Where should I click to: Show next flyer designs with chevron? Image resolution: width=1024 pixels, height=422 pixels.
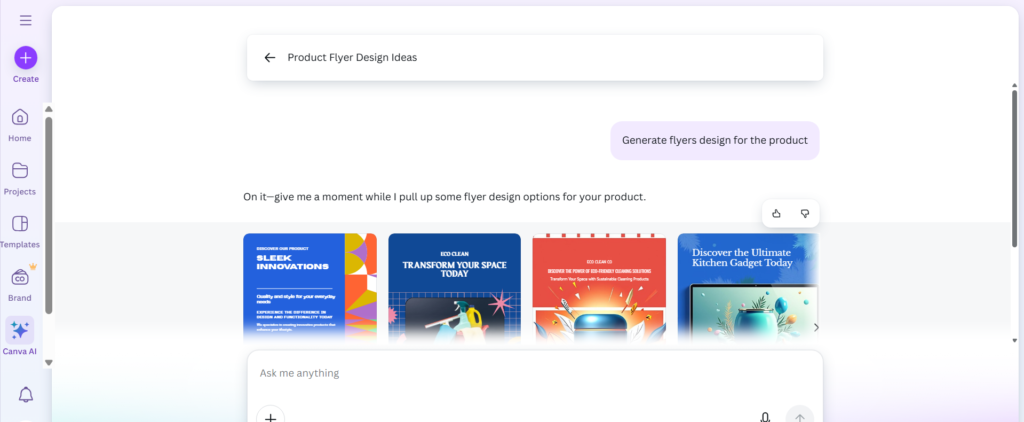815,327
